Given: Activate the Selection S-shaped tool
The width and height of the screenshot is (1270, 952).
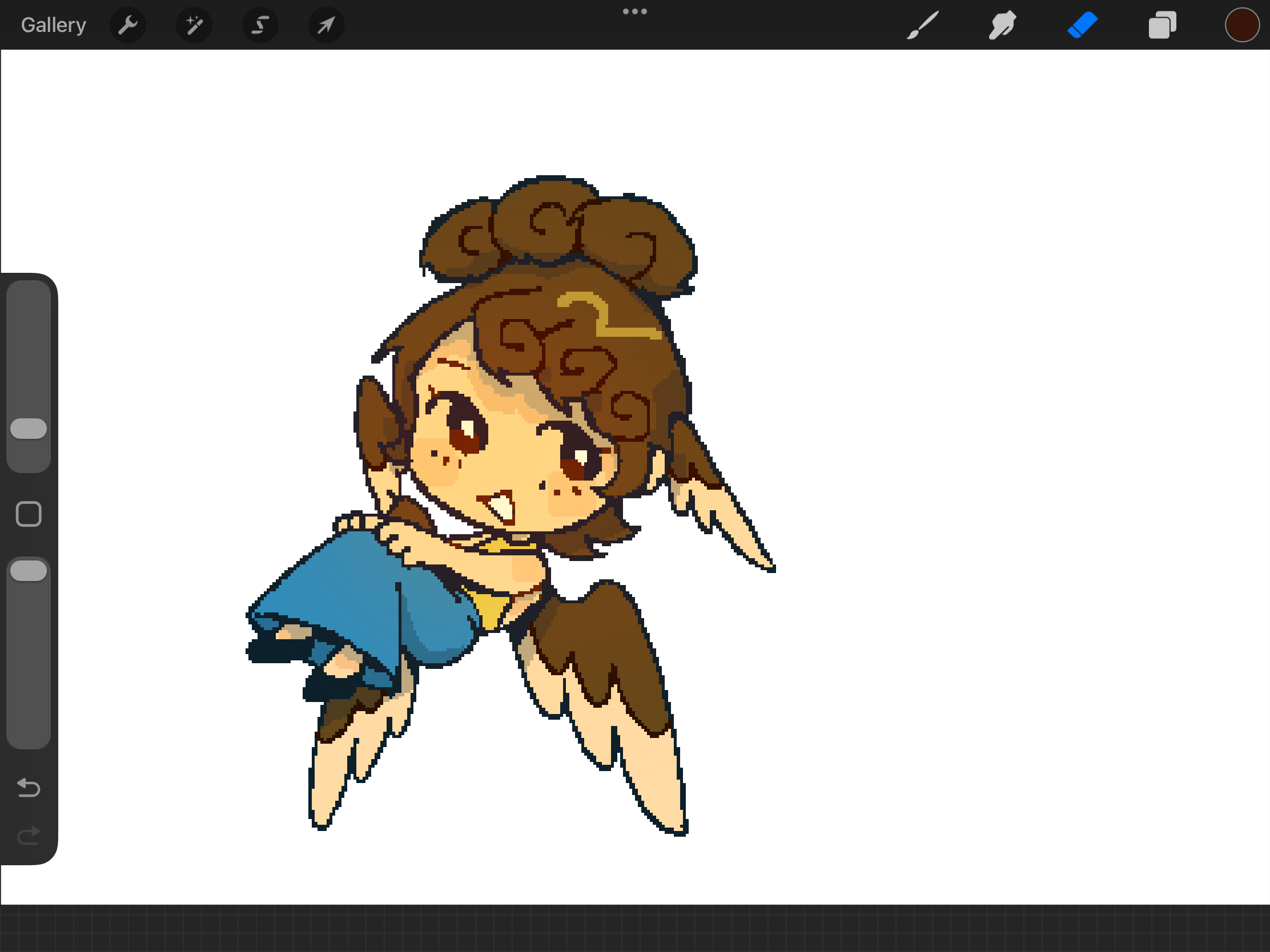Looking at the screenshot, I should coord(260,25).
